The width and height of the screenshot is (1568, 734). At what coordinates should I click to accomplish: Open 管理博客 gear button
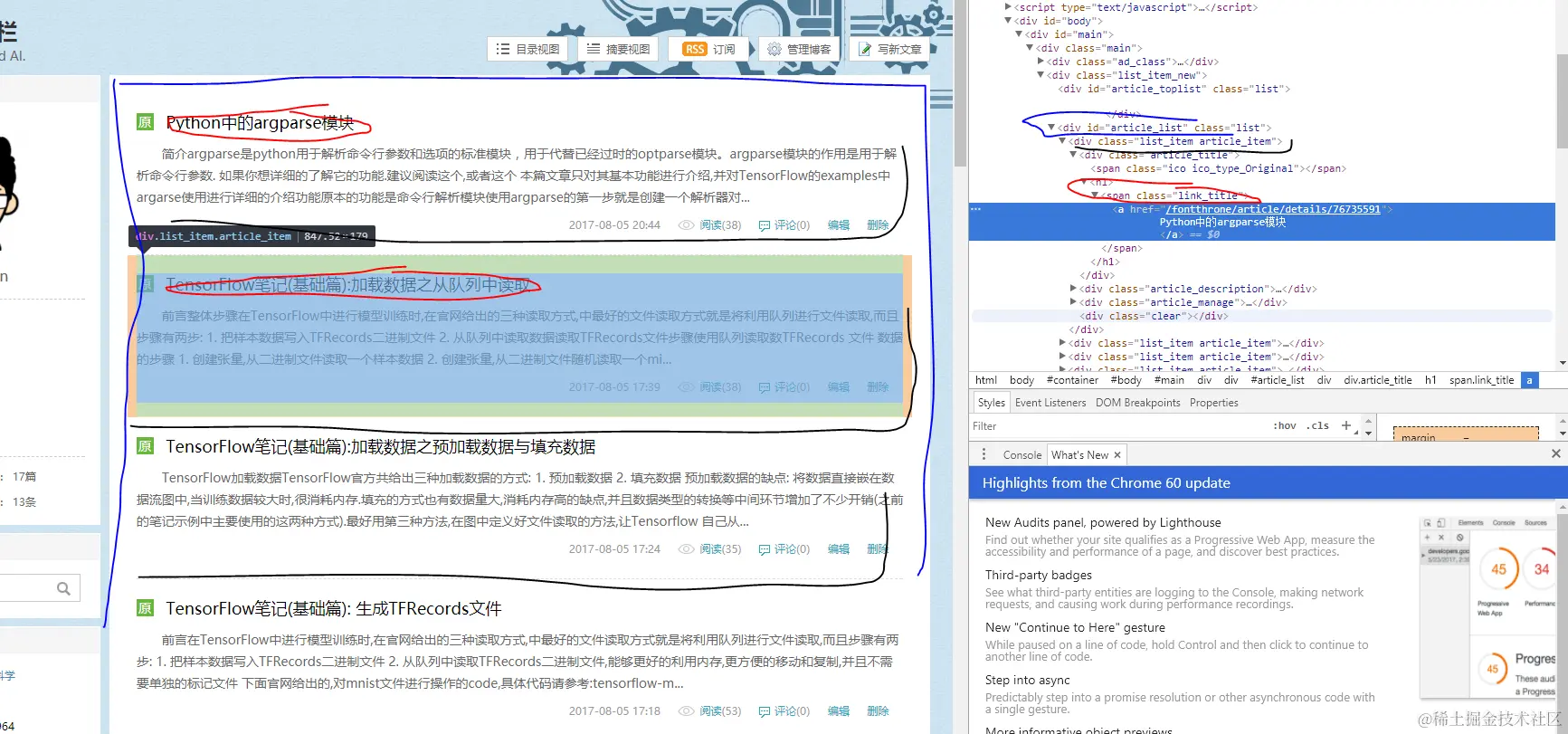799,49
